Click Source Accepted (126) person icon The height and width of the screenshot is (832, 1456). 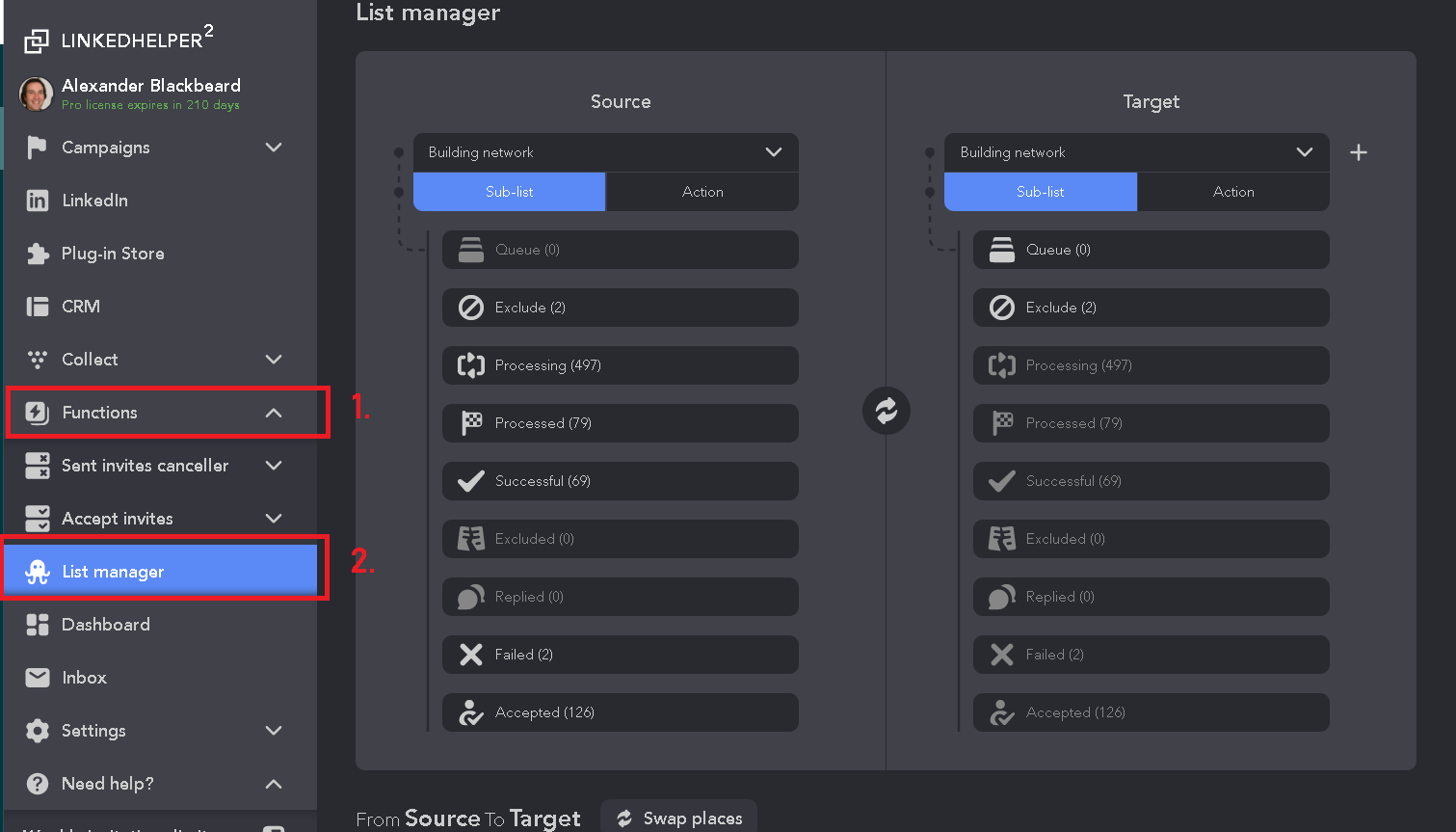471,712
